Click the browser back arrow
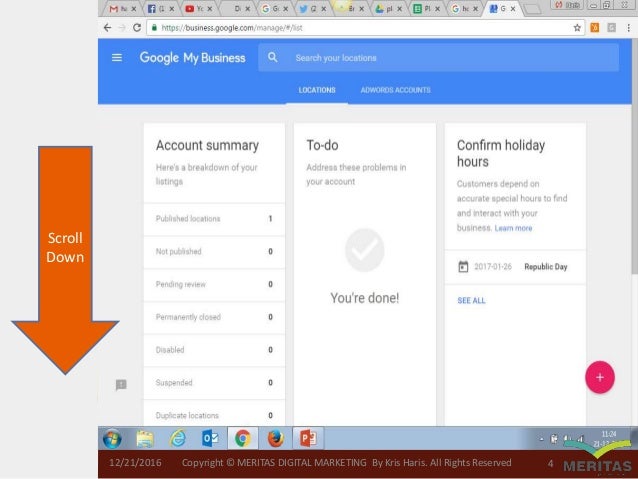The height and width of the screenshot is (479, 638). click(x=107, y=28)
